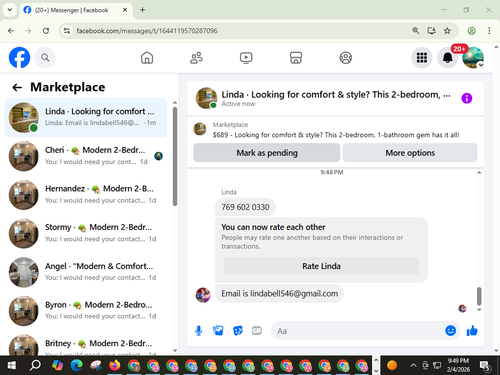Choose a sticker with the sticker icon

click(238, 331)
